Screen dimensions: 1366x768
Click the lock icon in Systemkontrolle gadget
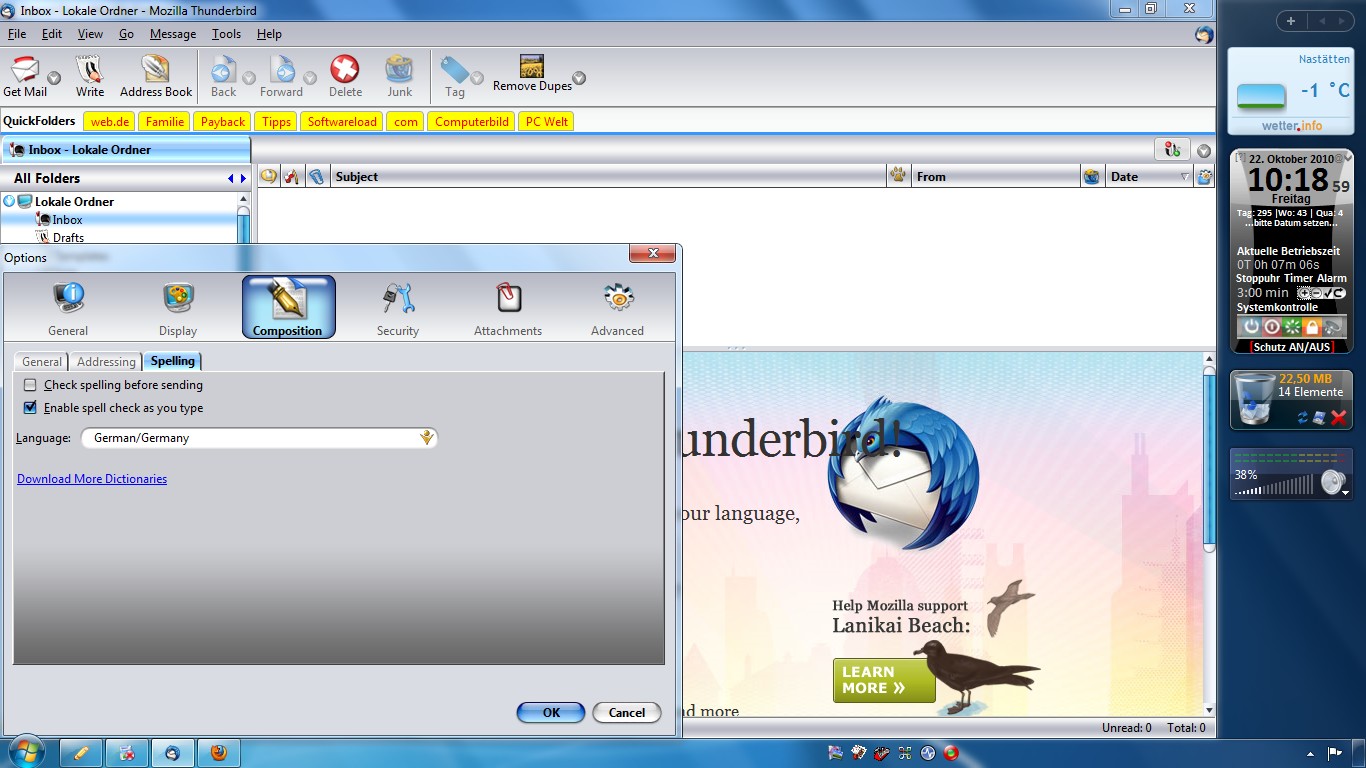point(1312,327)
